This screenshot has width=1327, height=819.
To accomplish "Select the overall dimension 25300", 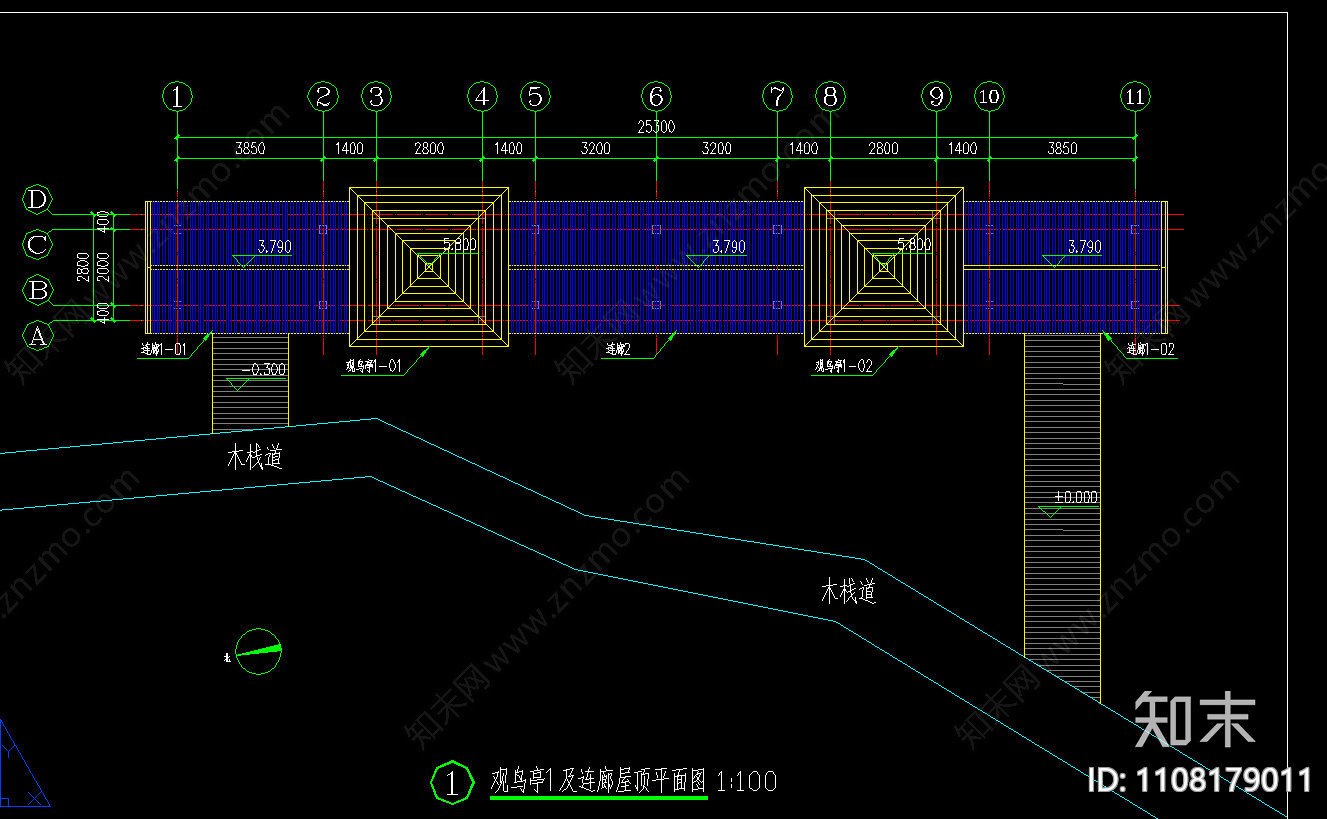I will click(655, 127).
